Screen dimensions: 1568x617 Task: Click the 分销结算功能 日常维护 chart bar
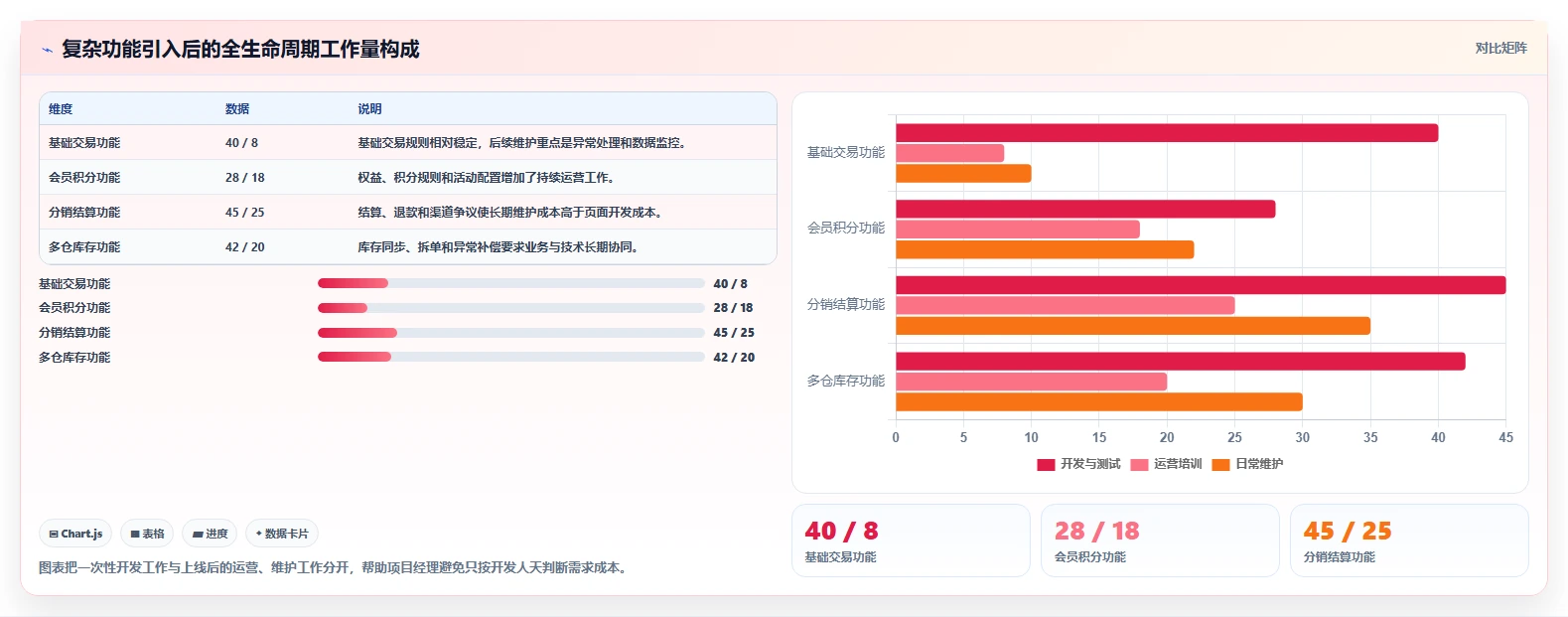coord(1133,326)
